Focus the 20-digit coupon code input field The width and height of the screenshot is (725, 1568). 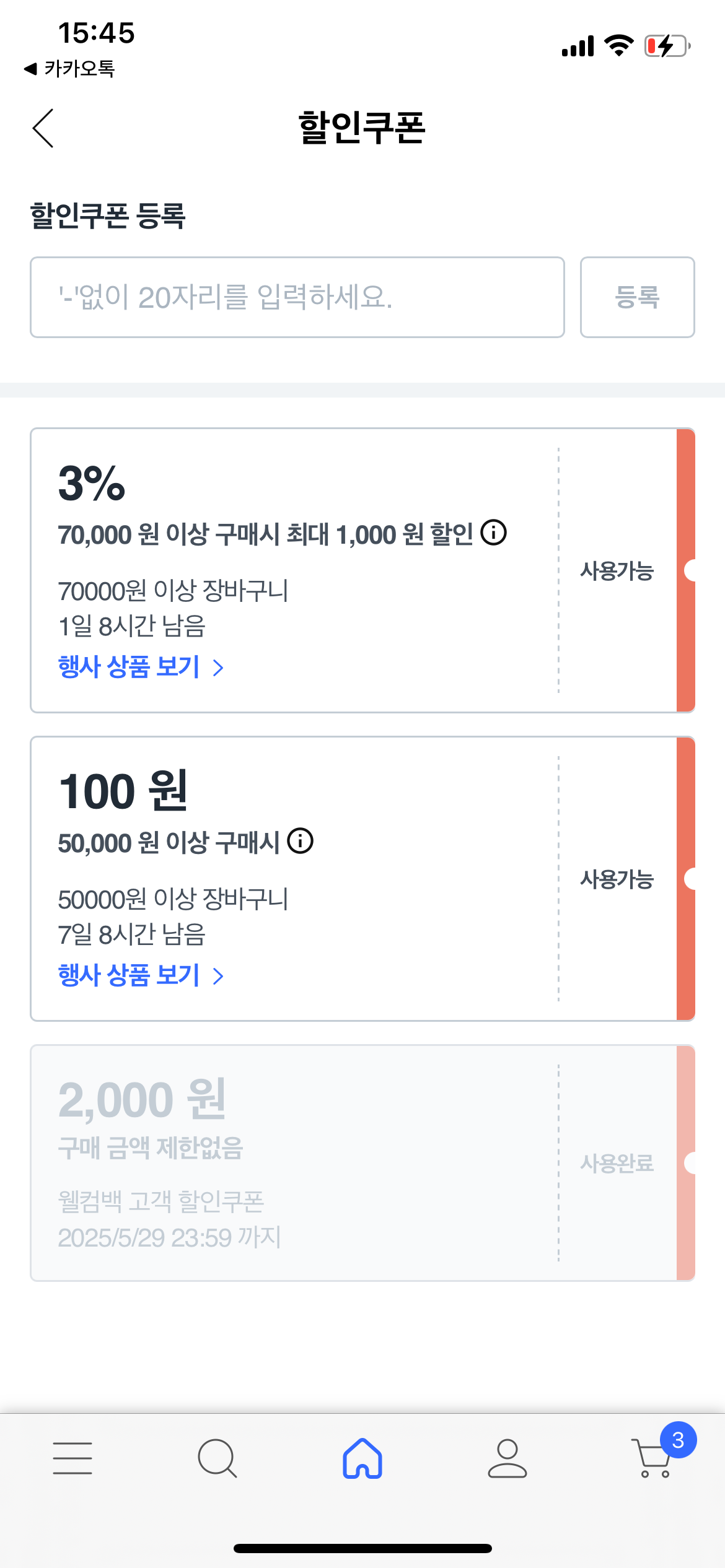point(297,297)
